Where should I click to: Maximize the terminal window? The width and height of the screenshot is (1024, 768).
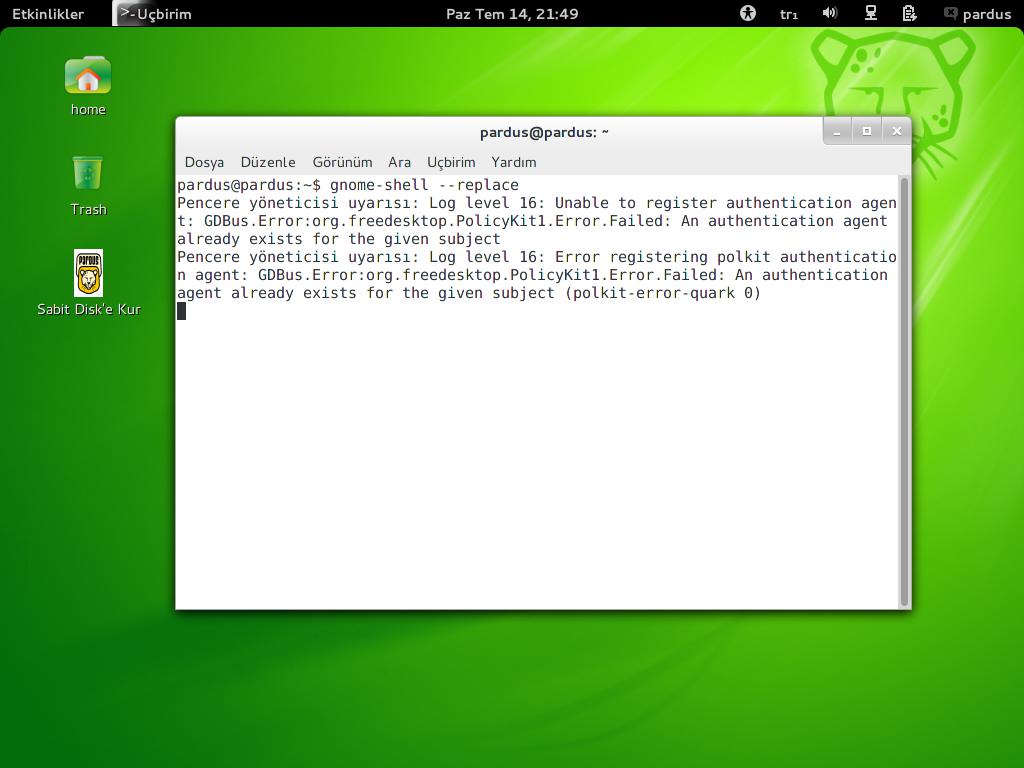pos(867,131)
